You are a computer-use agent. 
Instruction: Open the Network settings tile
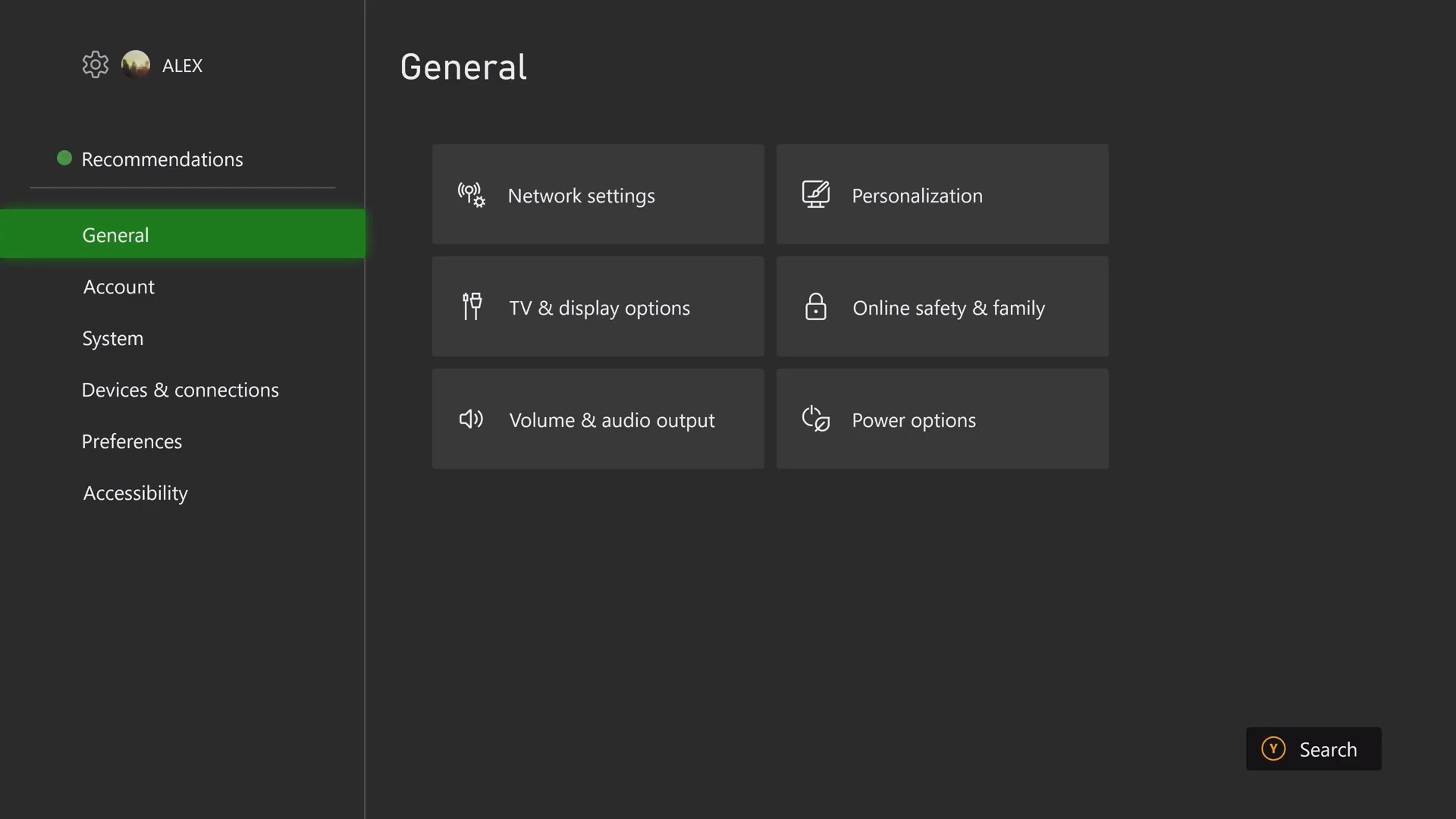click(598, 194)
